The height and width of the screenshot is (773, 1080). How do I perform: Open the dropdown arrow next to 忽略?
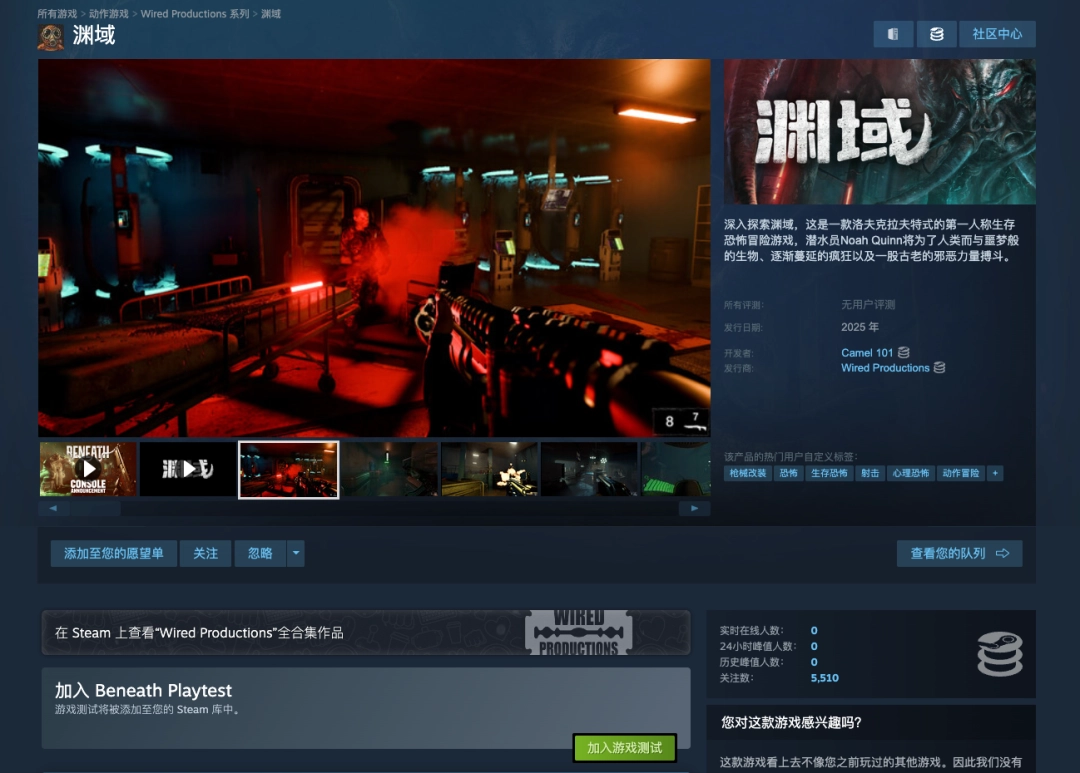296,553
